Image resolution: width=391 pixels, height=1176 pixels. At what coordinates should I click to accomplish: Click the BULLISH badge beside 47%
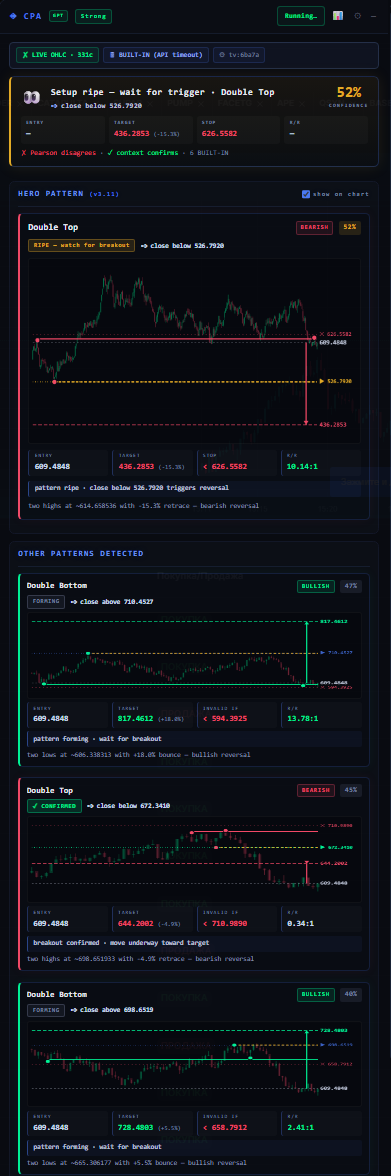(x=316, y=586)
